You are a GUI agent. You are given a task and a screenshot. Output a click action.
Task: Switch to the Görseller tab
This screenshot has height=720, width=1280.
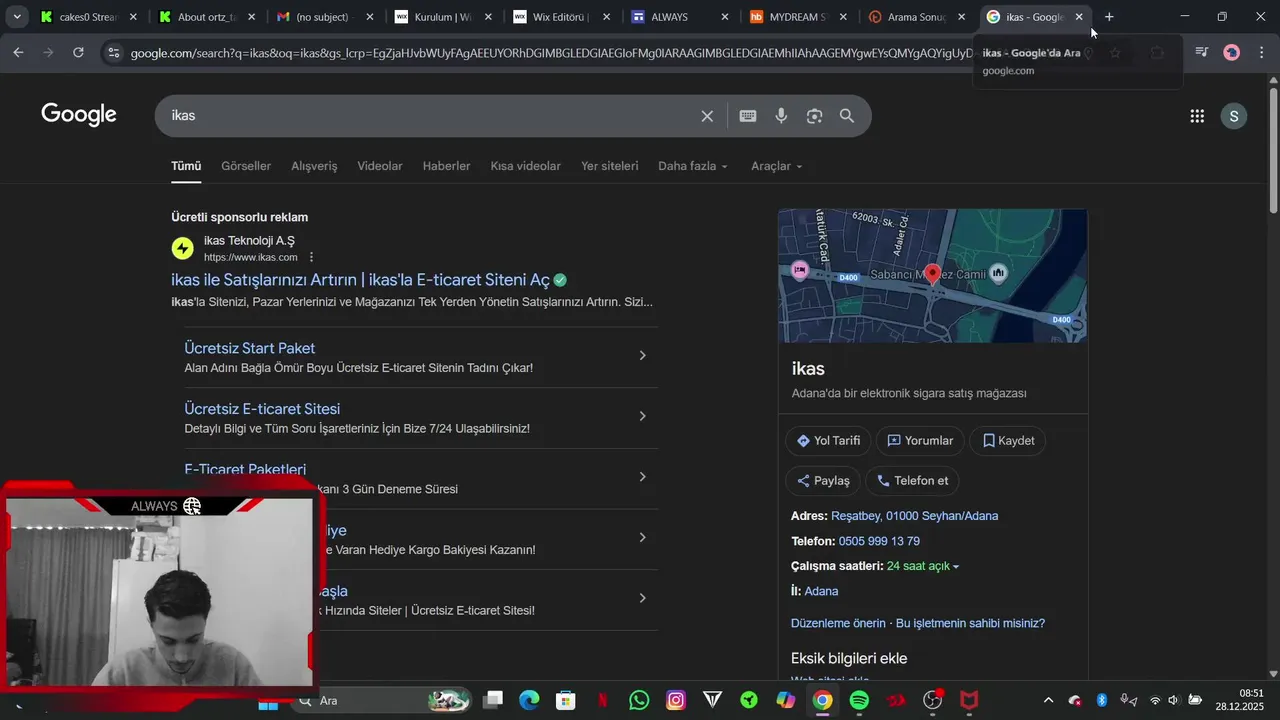coord(246,166)
